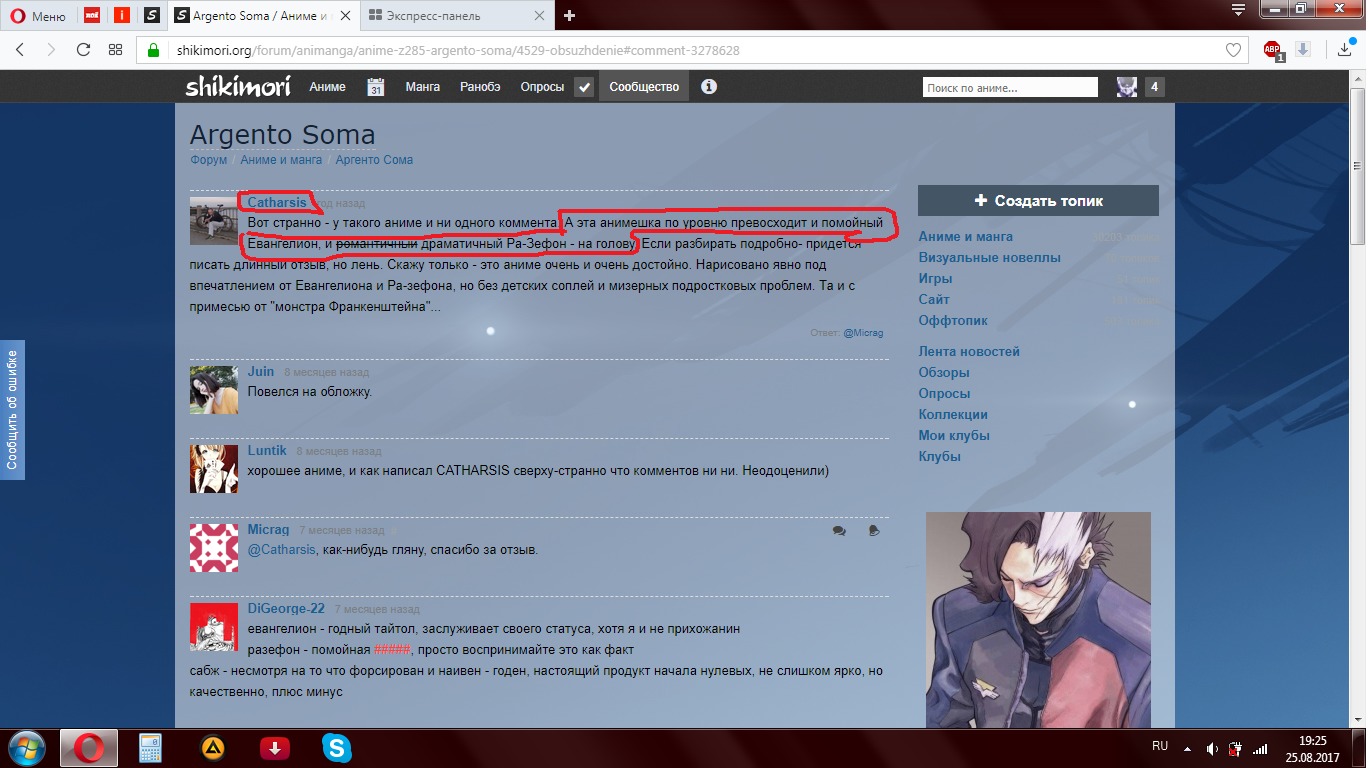Click the Сообщить об ошибке side tab
Screen dimensions: 1369x768
pyautogui.click(x=12, y=409)
